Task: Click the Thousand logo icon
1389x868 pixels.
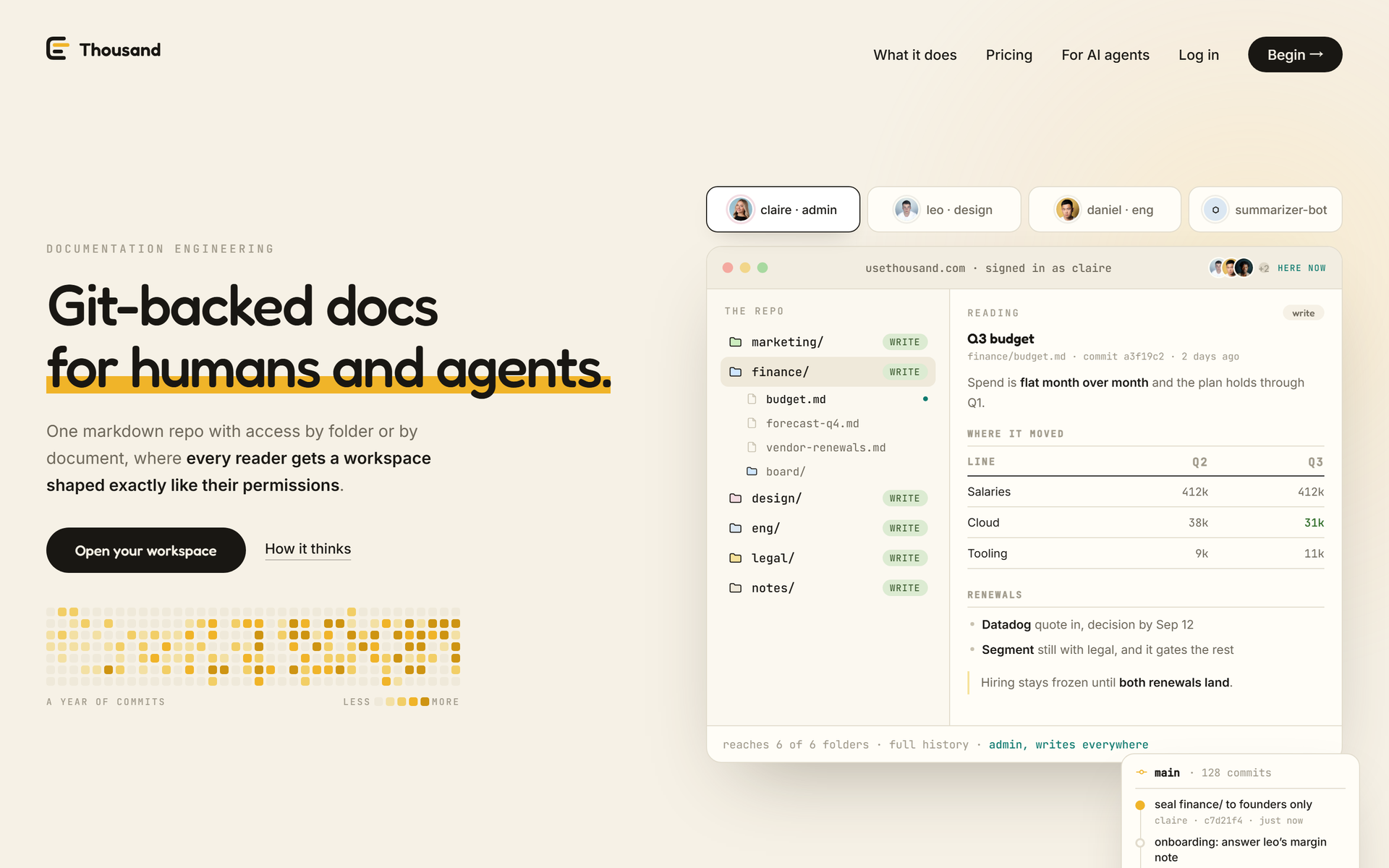Action: (x=58, y=48)
